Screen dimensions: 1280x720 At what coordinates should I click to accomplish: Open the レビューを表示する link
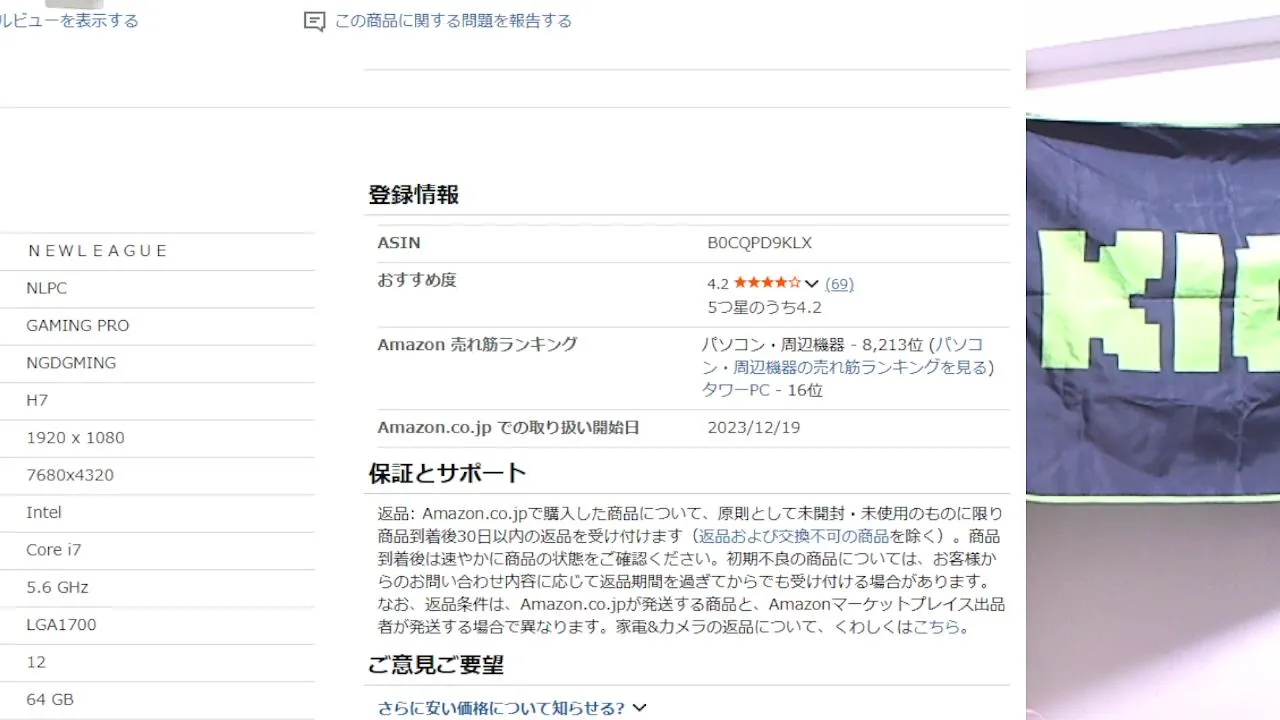point(70,21)
